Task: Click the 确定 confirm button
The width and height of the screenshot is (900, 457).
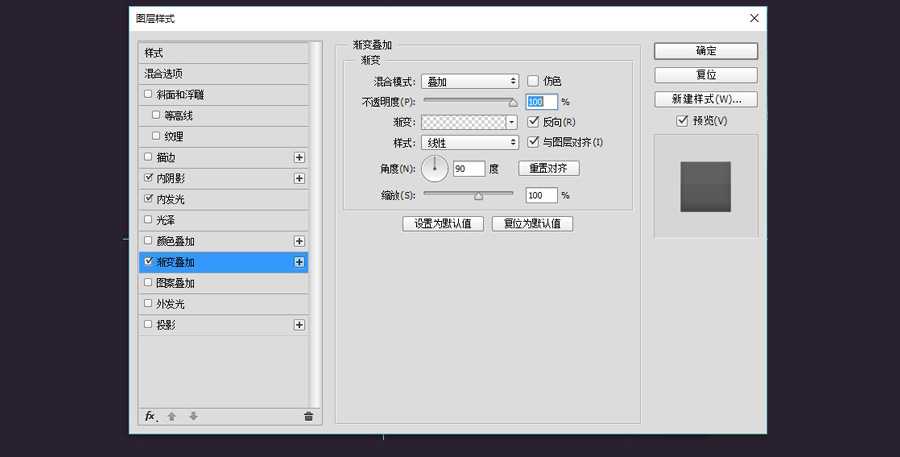Action: (x=705, y=51)
